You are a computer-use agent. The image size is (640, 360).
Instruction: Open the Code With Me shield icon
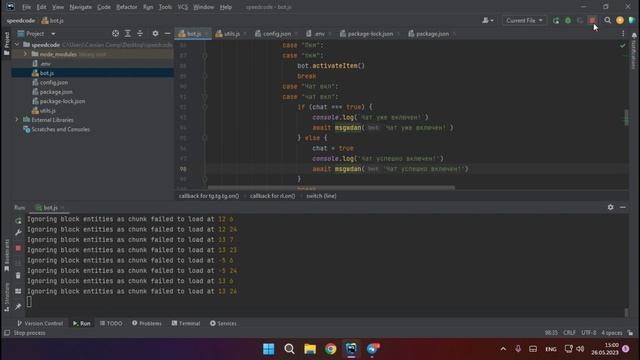631,20
